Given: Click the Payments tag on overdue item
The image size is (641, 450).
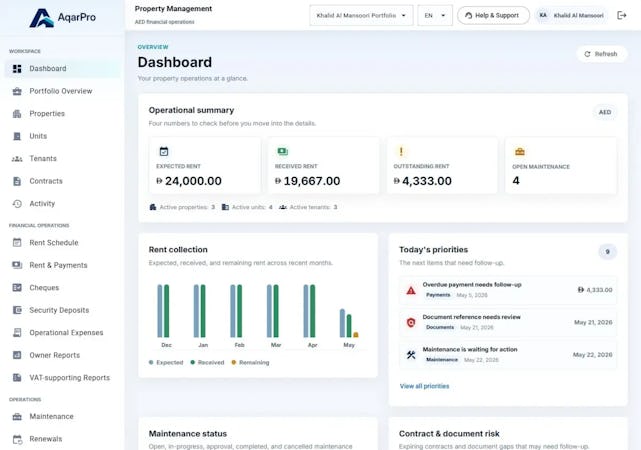Looking at the screenshot, I should tap(438, 295).
